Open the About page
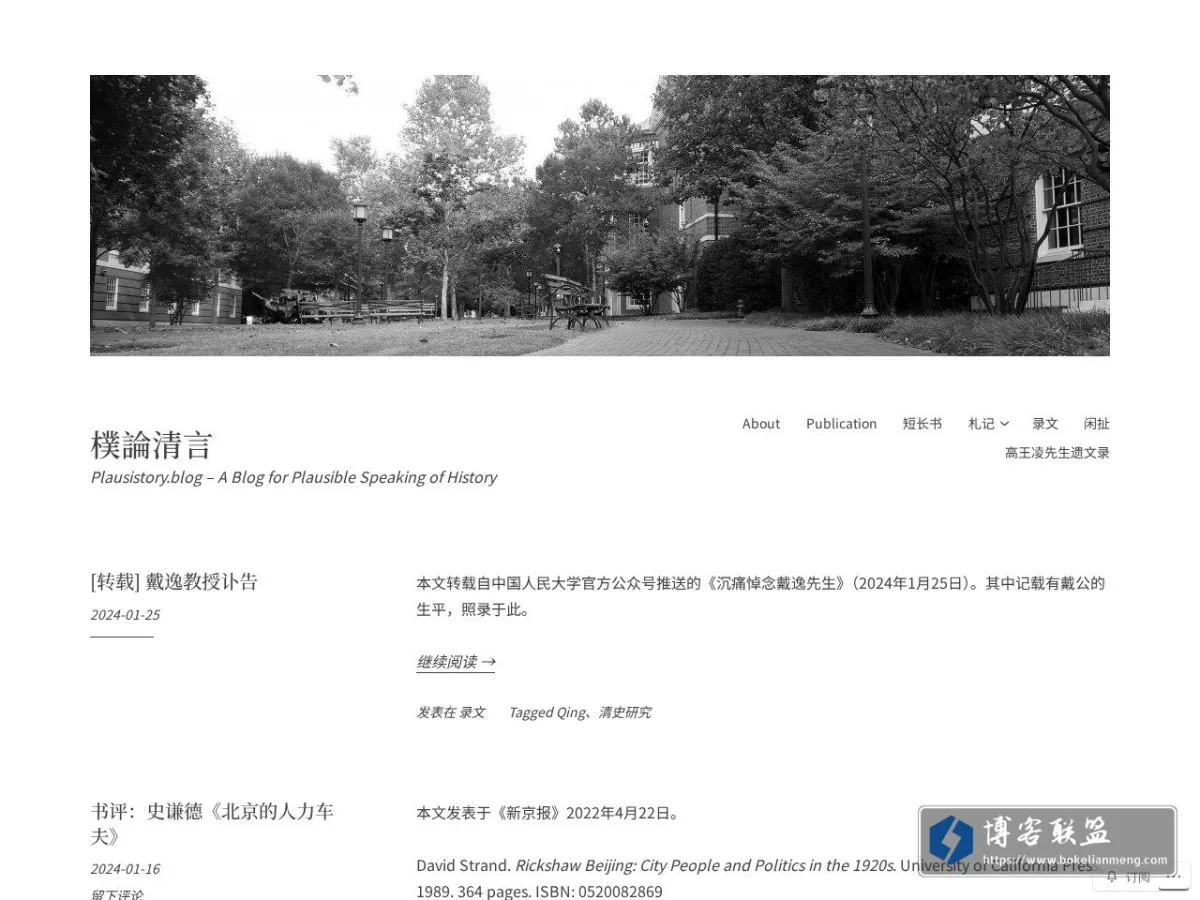 point(761,424)
